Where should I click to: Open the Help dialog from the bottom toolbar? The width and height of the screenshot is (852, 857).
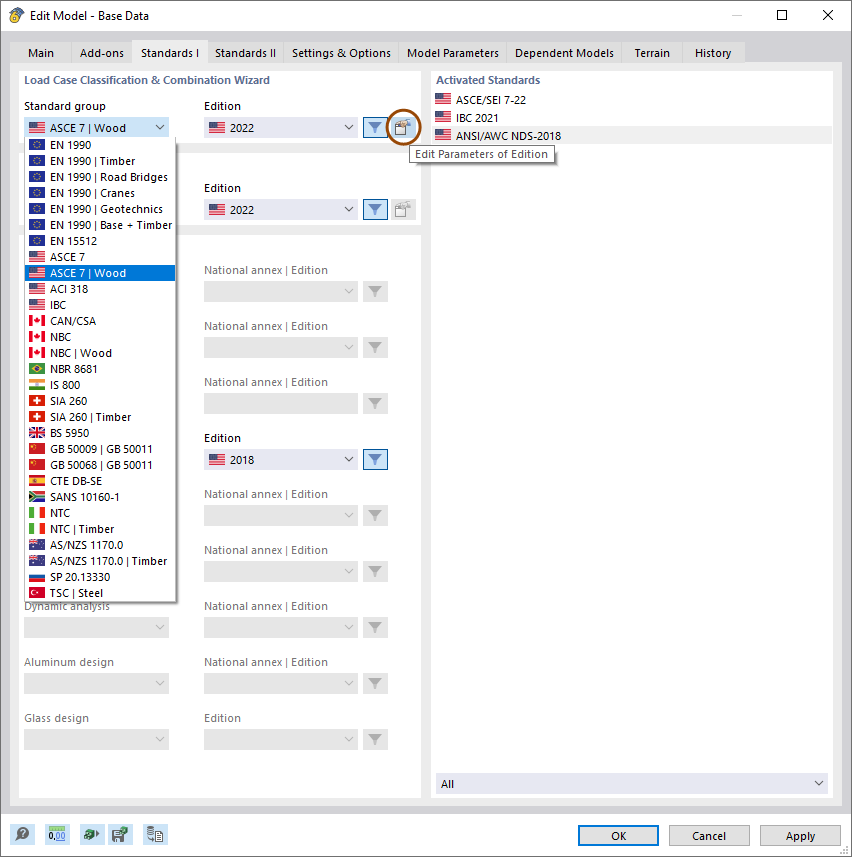coord(22,834)
